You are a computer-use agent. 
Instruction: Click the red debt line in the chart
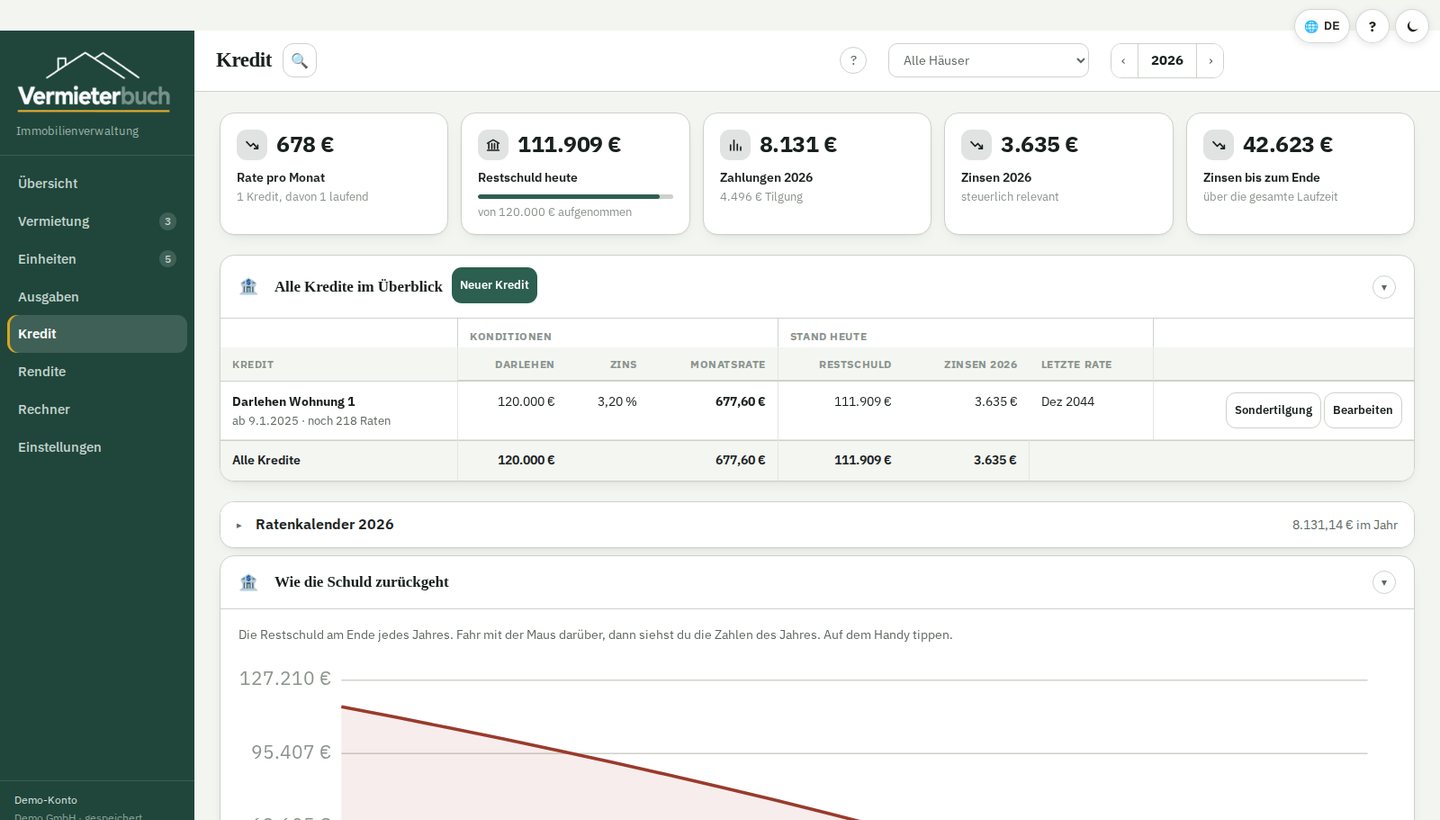600,761
